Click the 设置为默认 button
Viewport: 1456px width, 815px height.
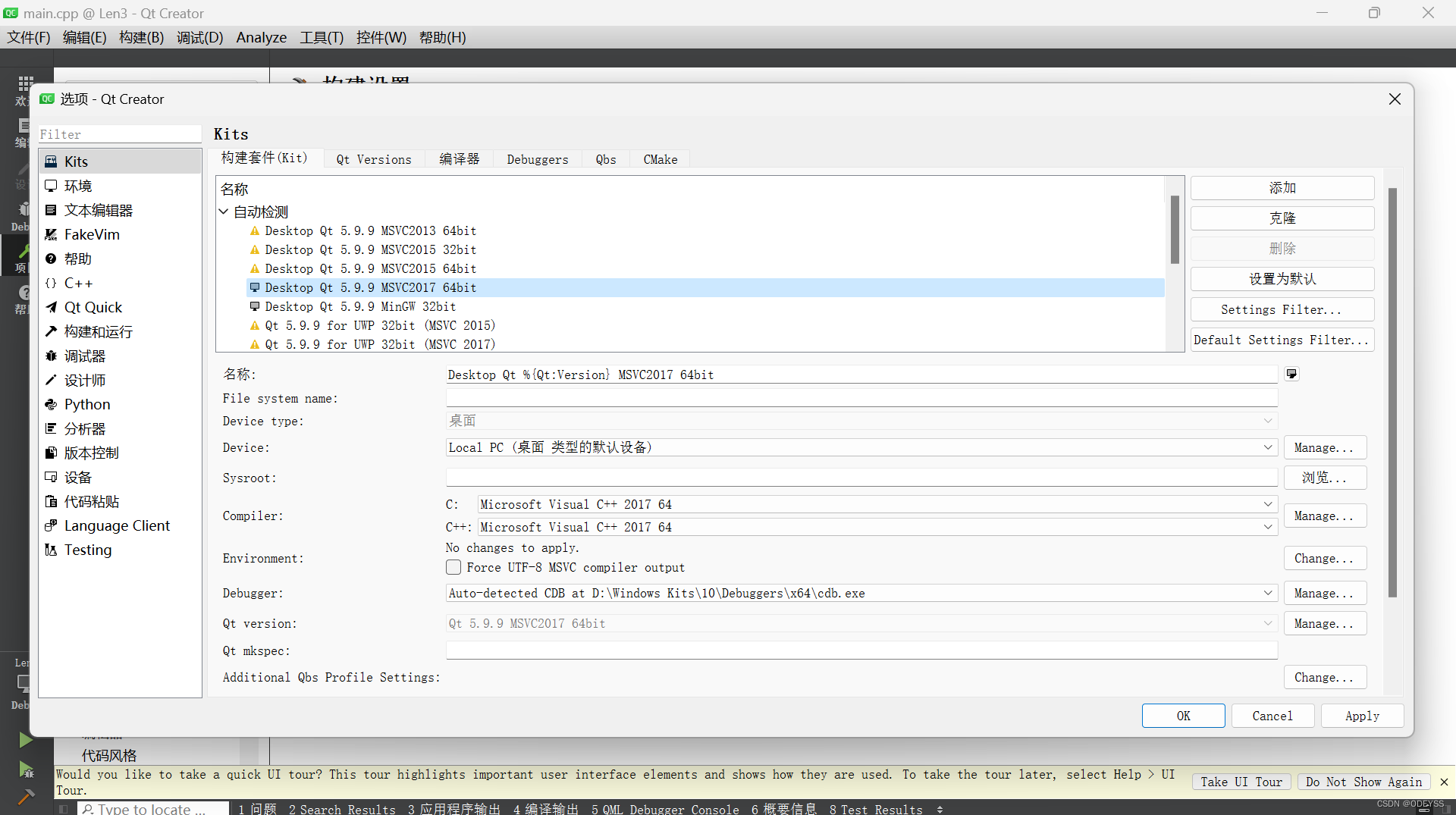[x=1282, y=279]
